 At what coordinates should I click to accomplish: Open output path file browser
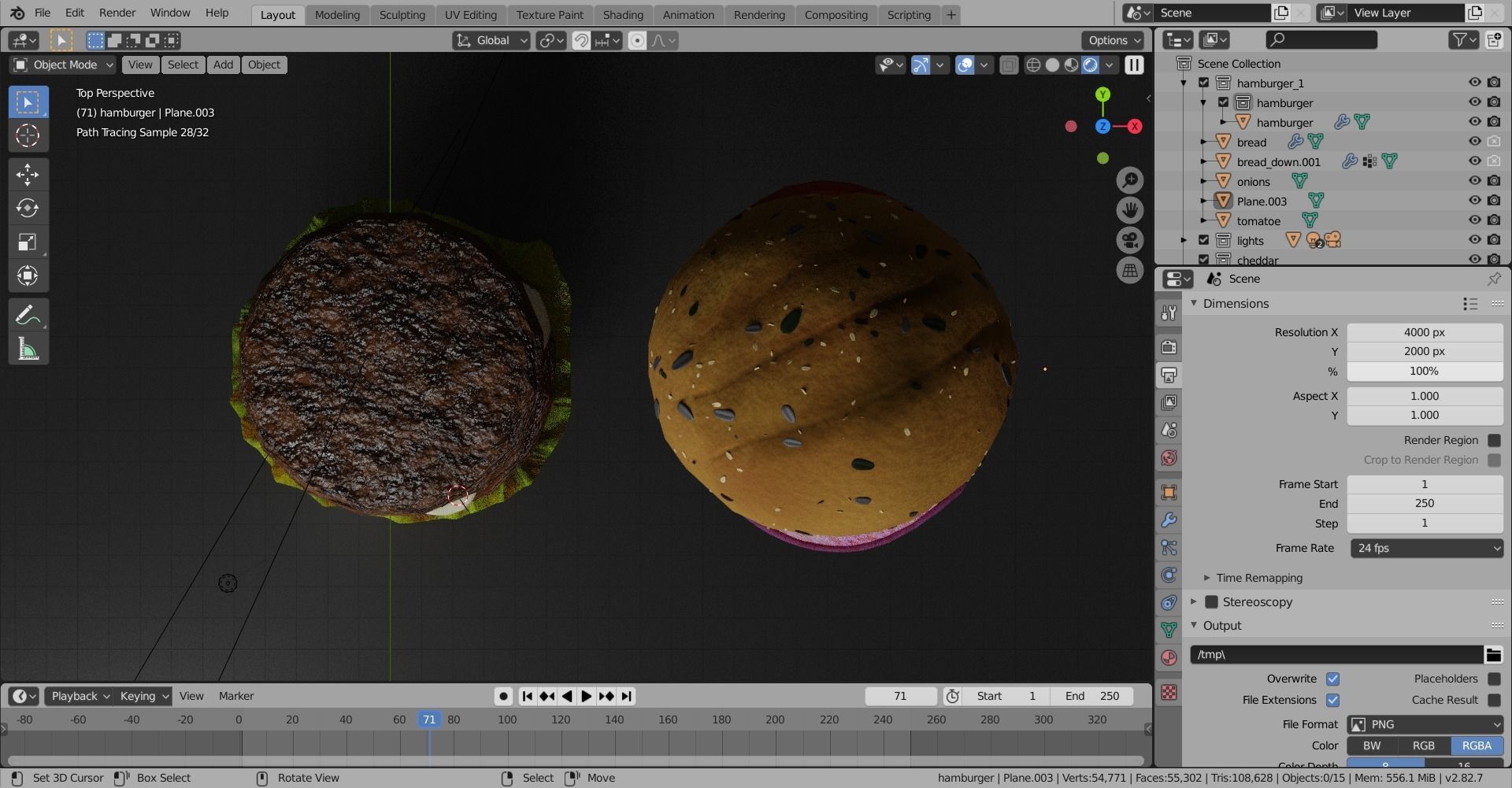click(1493, 654)
